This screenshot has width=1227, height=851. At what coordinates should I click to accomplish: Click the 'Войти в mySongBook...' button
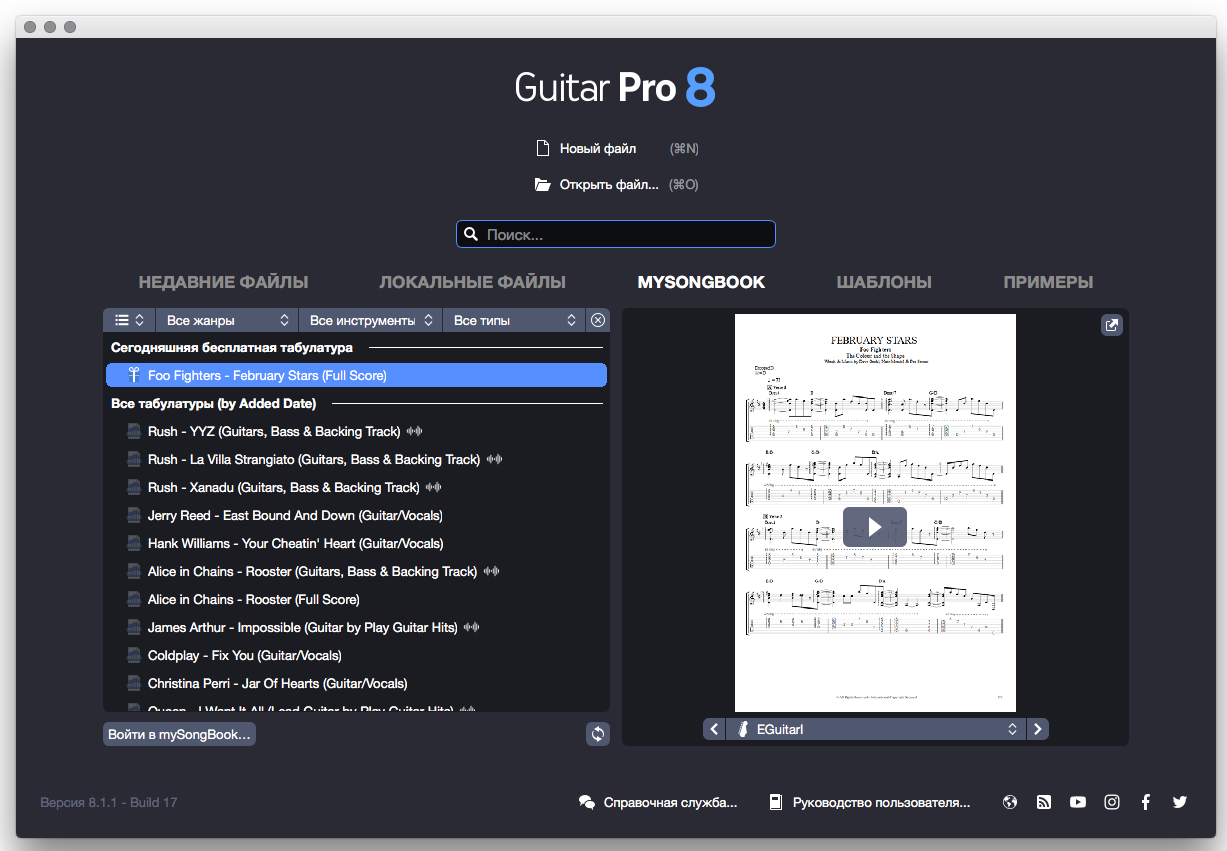179,734
